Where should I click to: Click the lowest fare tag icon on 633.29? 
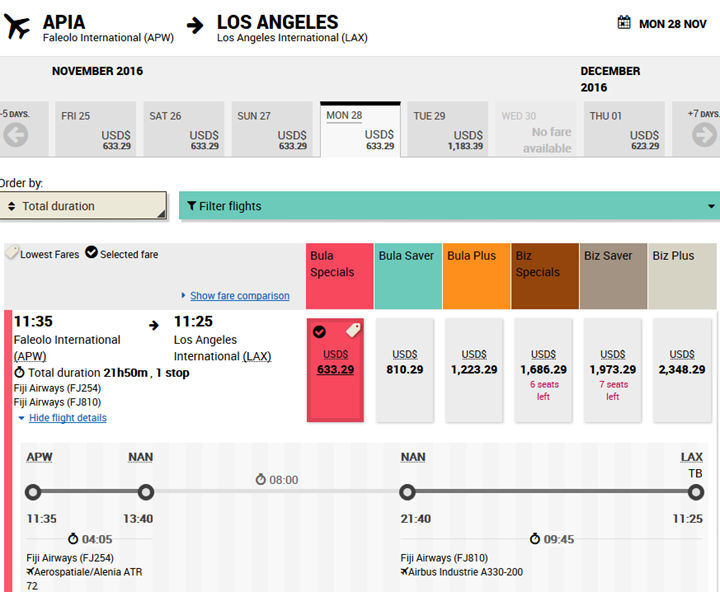point(353,331)
